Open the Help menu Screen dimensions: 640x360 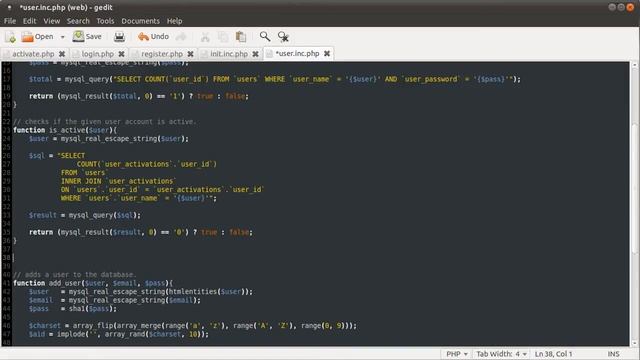click(174, 21)
